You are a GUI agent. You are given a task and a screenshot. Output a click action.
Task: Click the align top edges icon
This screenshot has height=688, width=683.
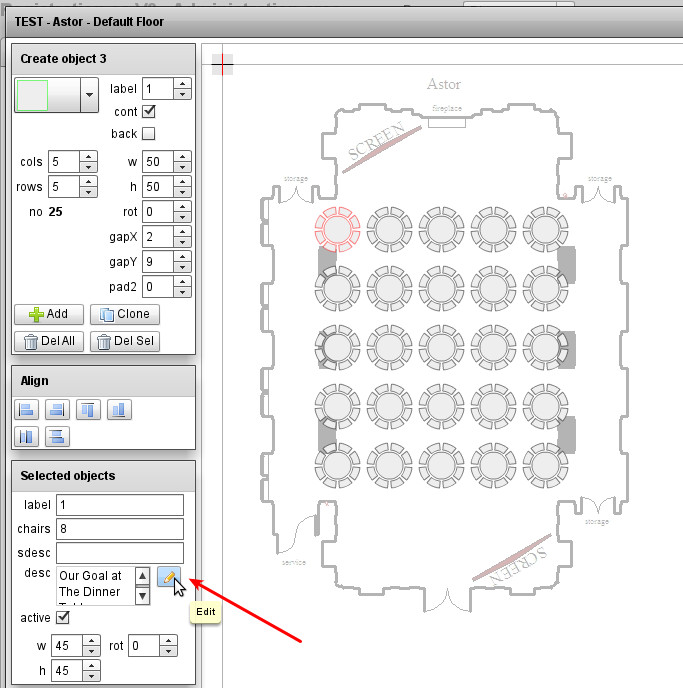click(88, 410)
